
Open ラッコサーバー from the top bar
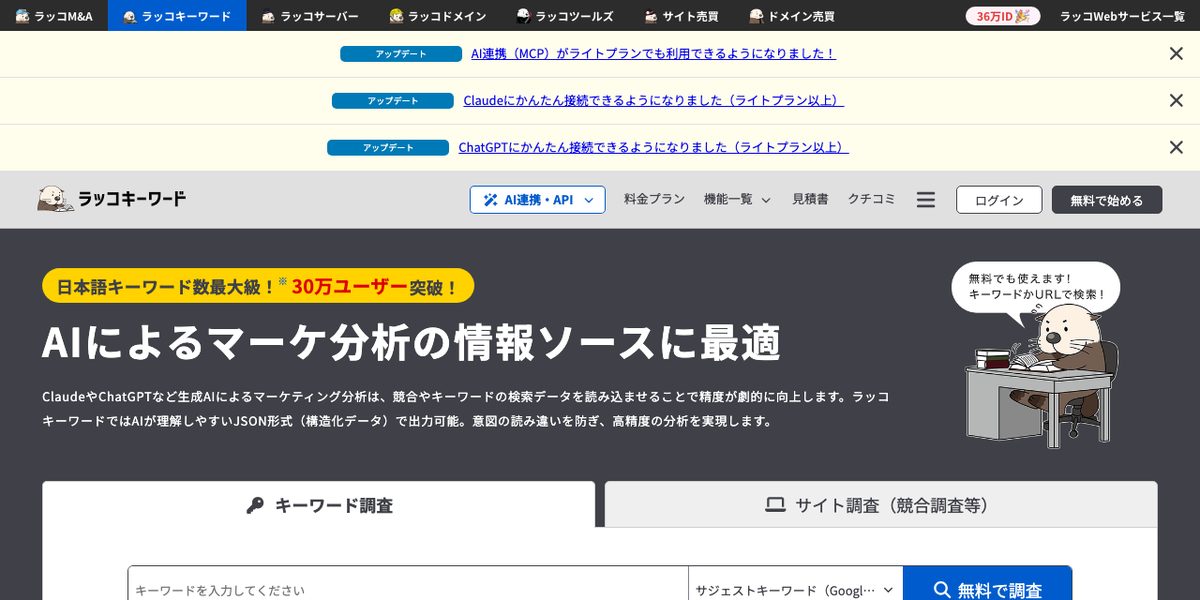coord(310,16)
